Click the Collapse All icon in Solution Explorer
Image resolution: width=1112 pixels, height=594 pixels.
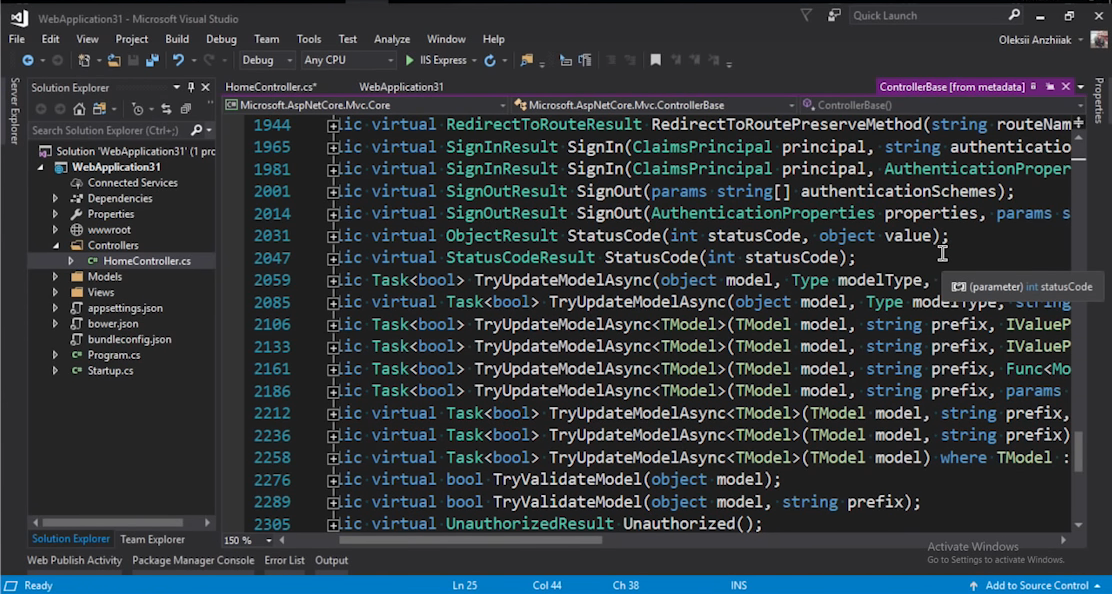[186, 109]
